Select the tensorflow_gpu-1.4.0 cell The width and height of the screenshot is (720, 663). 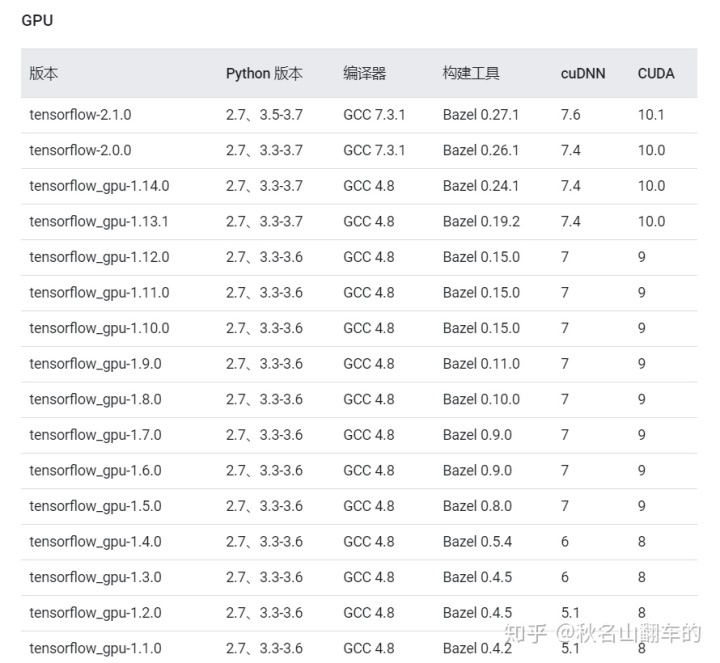click(x=96, y=542)
